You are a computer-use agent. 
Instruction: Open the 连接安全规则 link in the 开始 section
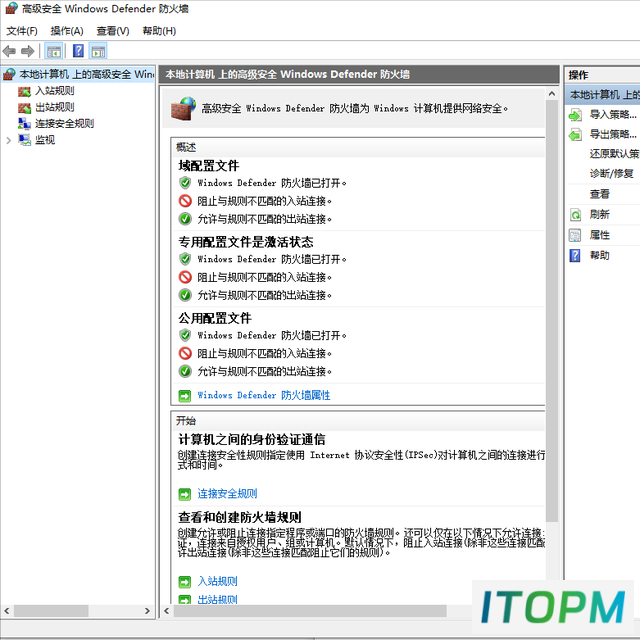(227, 493)
